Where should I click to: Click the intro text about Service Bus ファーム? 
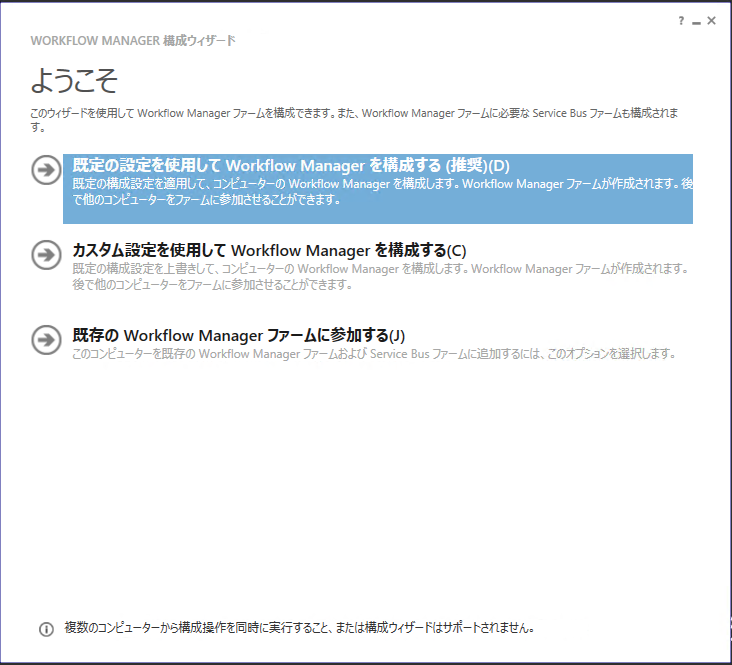(354, 120)
